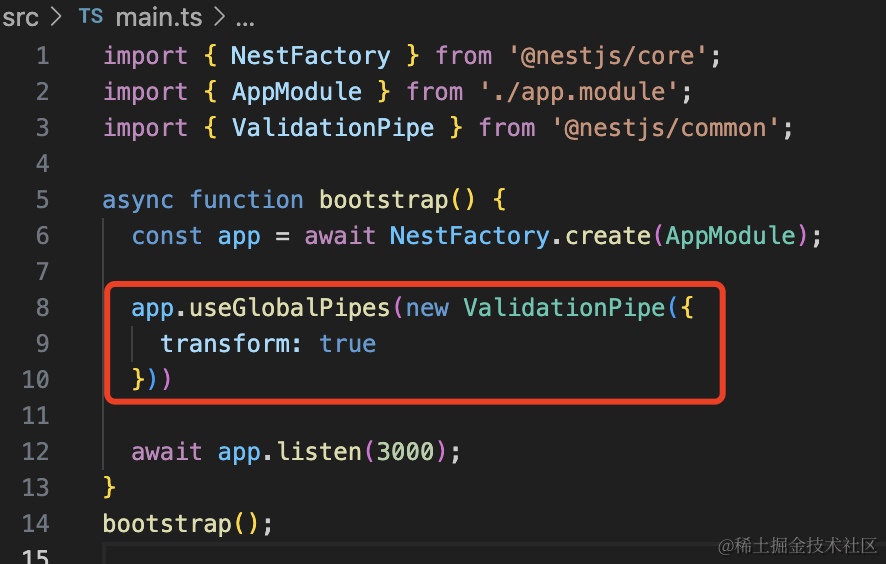
Task: Click the TS file icon in breadcrumb
Action: [90, 17]
